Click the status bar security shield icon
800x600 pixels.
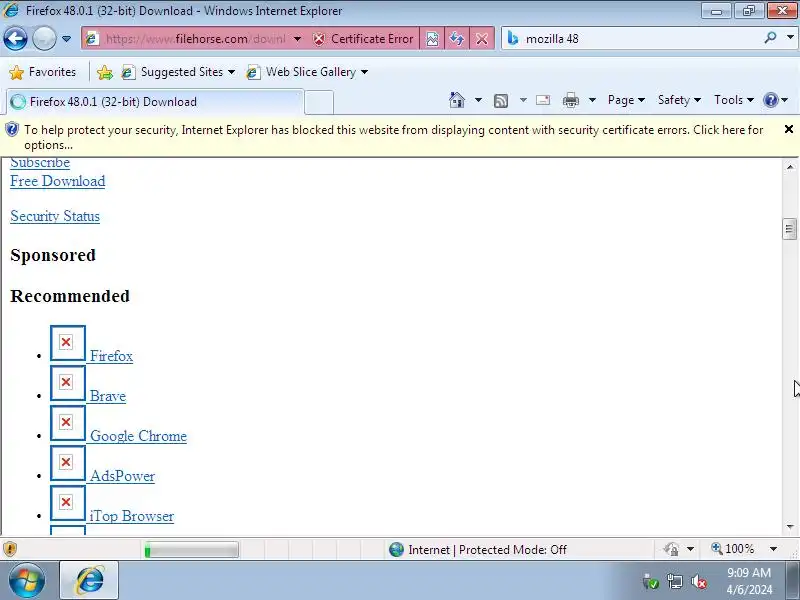pos(10,549)
